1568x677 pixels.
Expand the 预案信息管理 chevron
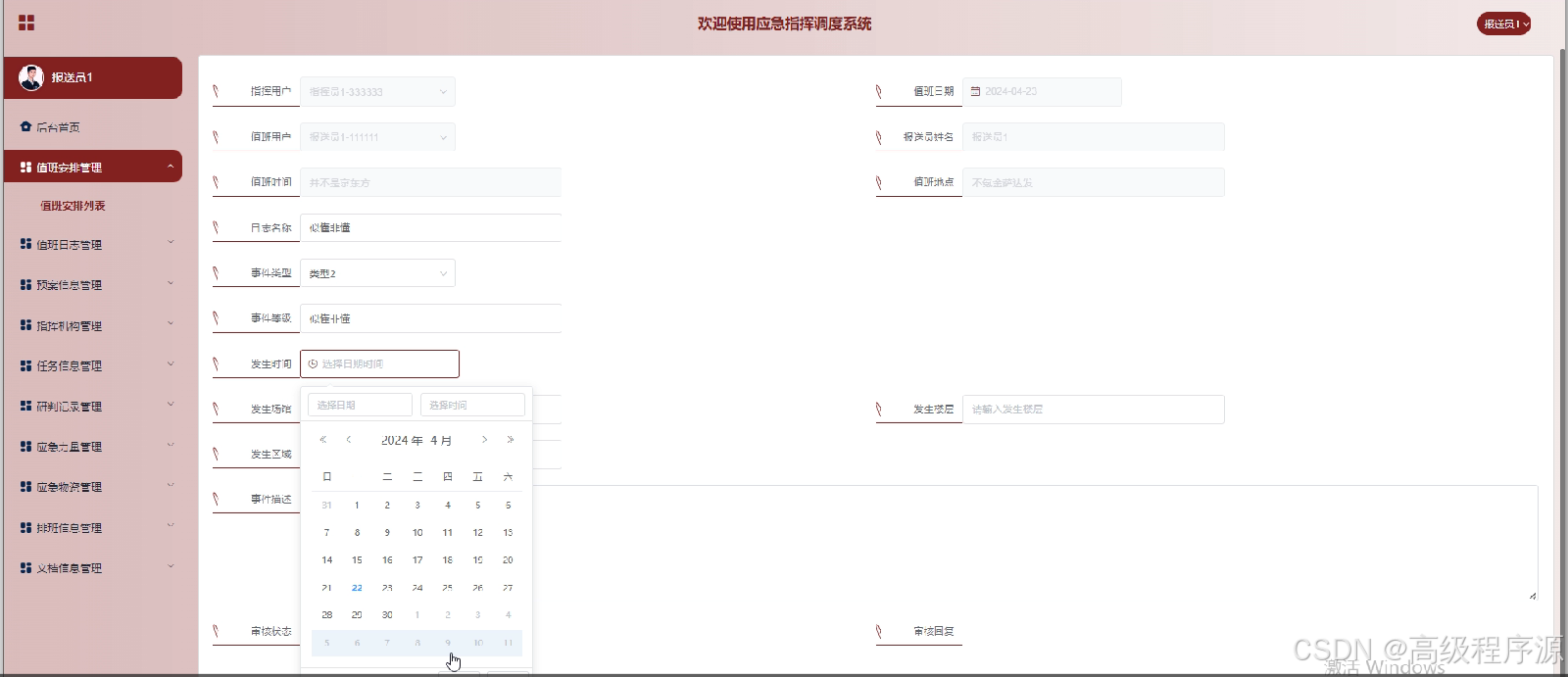tap(171, 283)
